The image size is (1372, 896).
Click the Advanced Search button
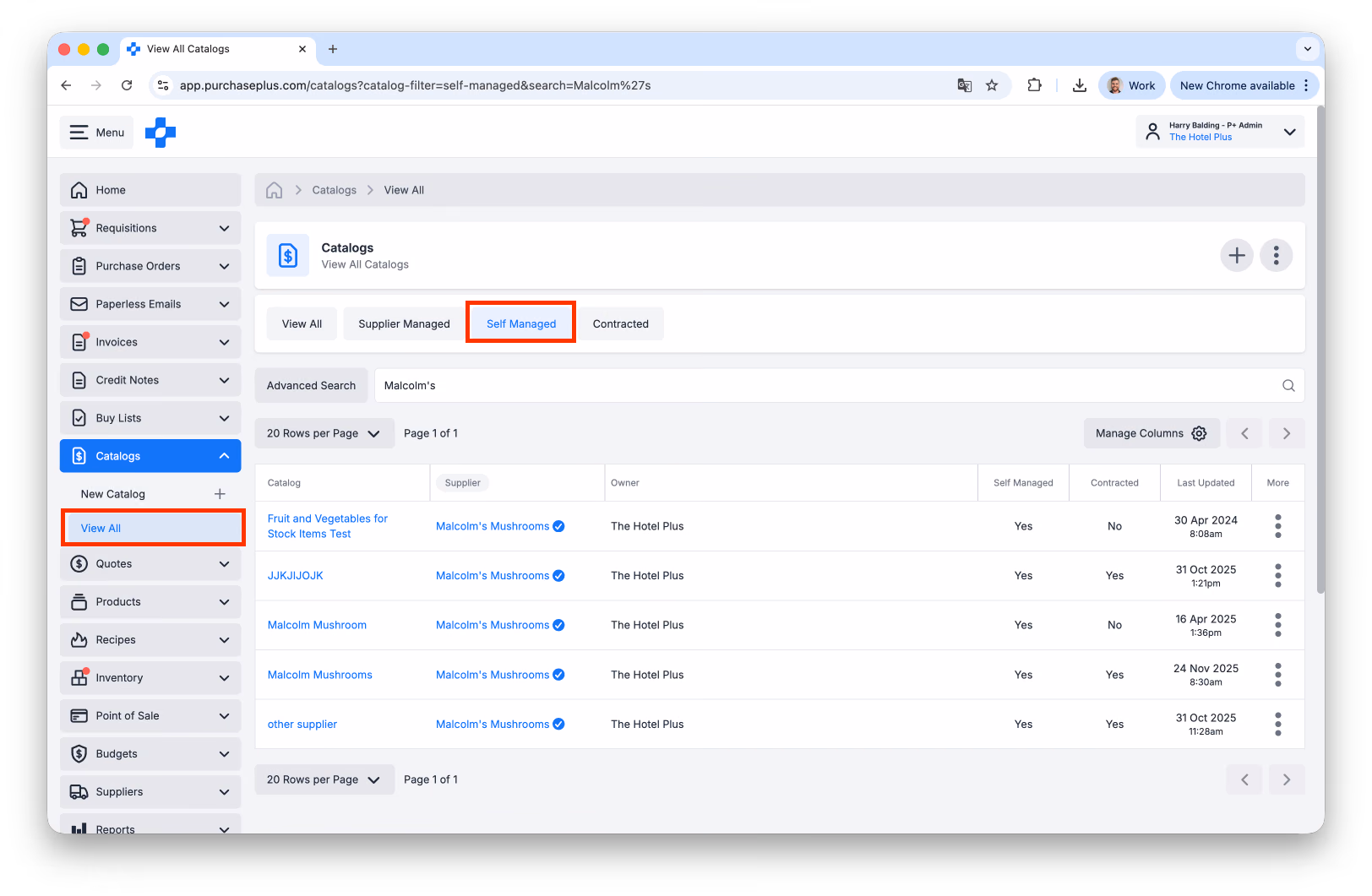[311, 386]
